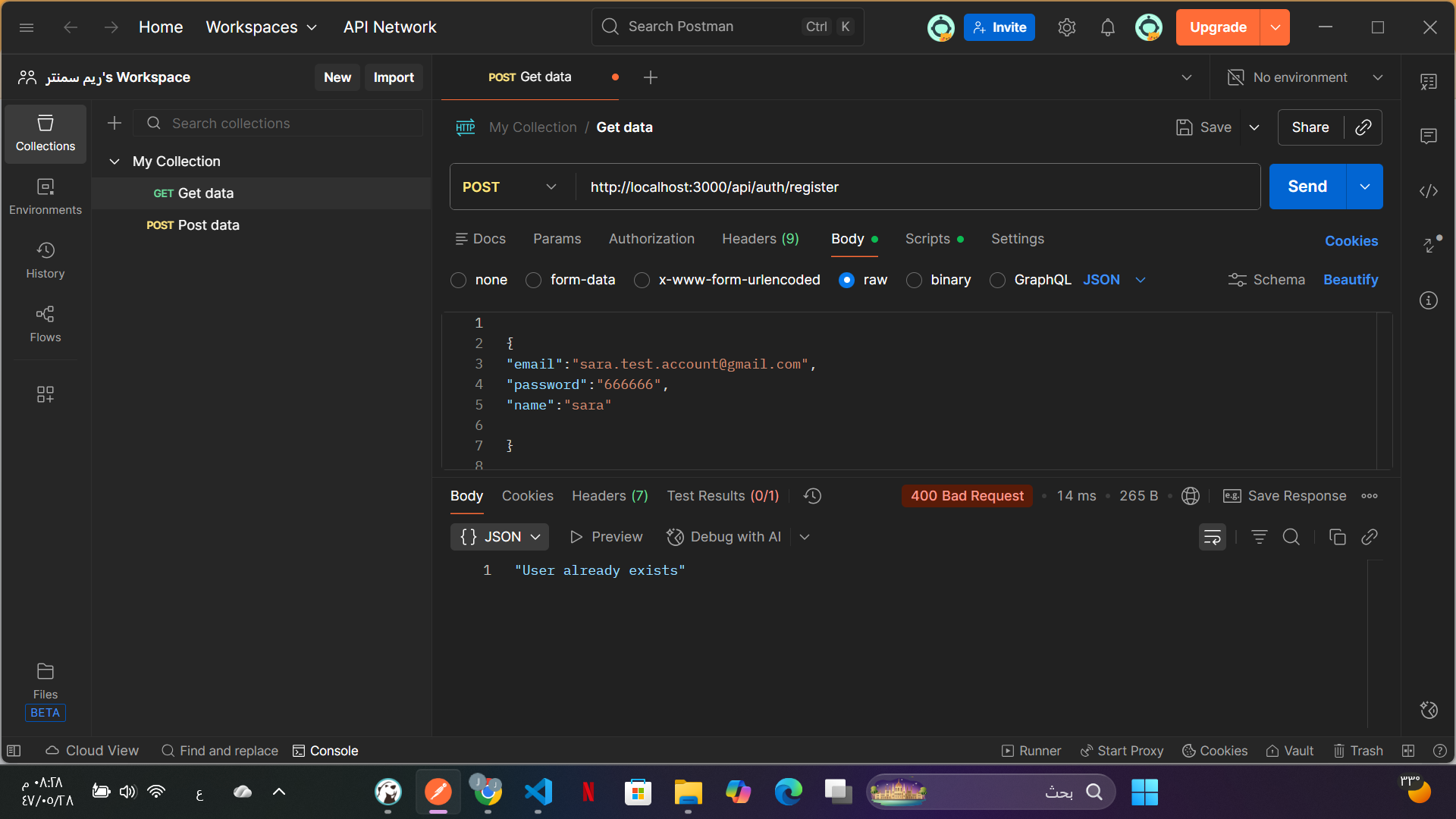Open the Flows sidebar panel
Viewport: 1456px width, 819px height.
pos(45,324)
